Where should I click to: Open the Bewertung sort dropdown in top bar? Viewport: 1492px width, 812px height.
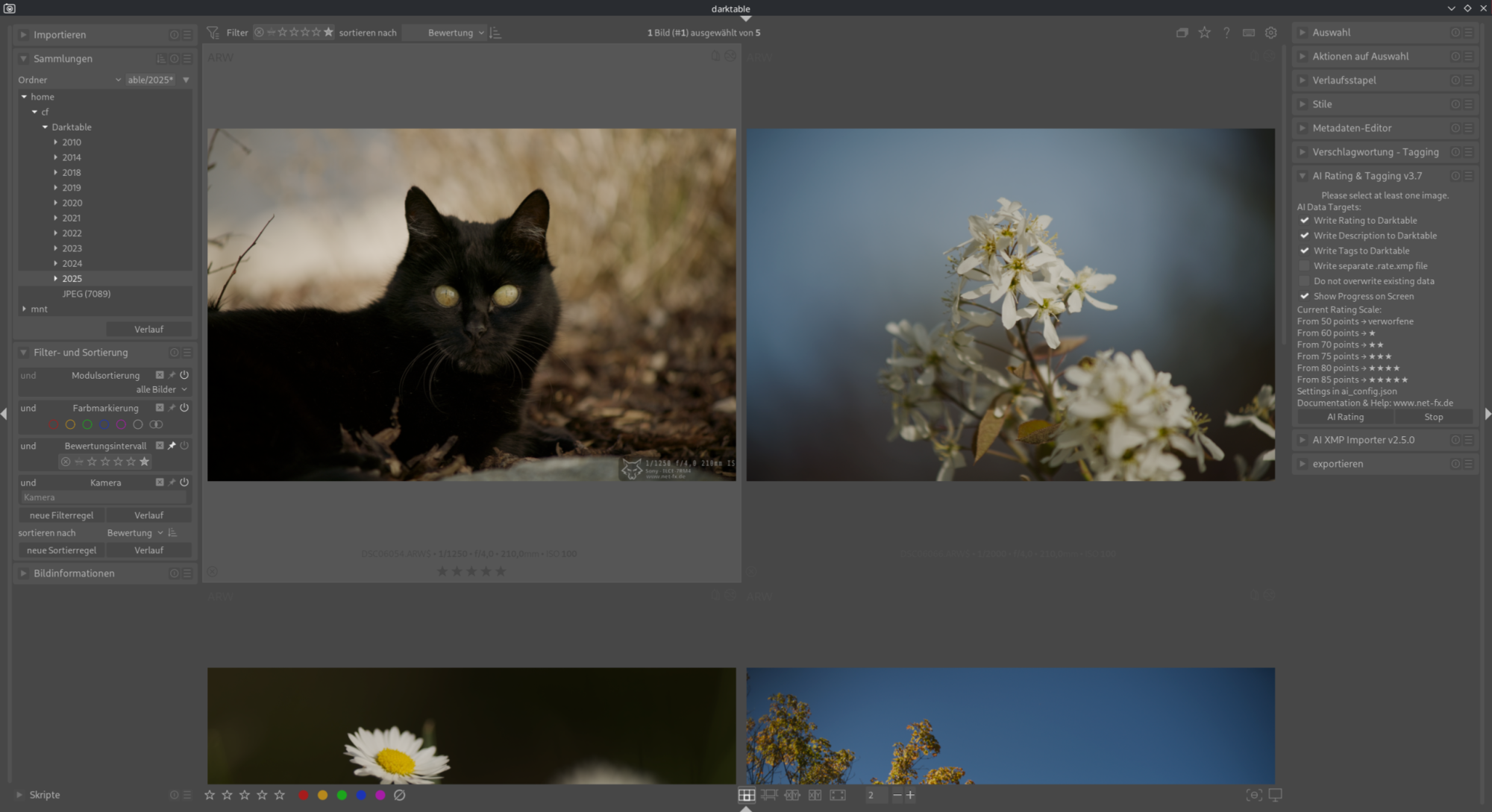click(449, 33)
